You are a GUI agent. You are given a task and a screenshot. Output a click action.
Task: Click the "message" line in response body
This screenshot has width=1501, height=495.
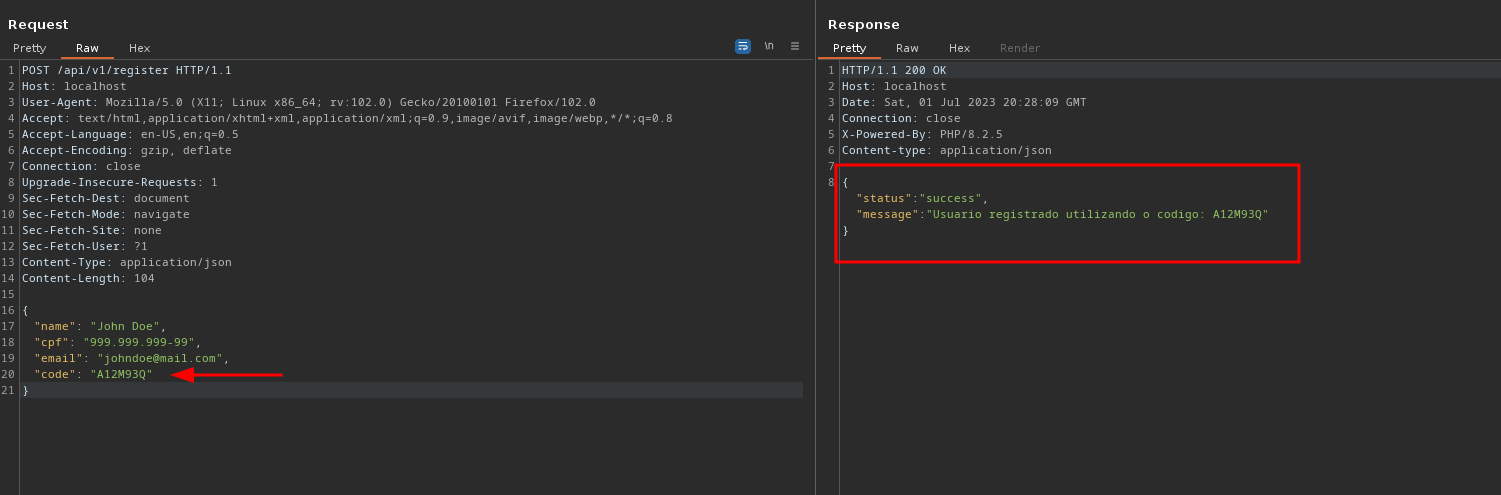[1061, 214]
